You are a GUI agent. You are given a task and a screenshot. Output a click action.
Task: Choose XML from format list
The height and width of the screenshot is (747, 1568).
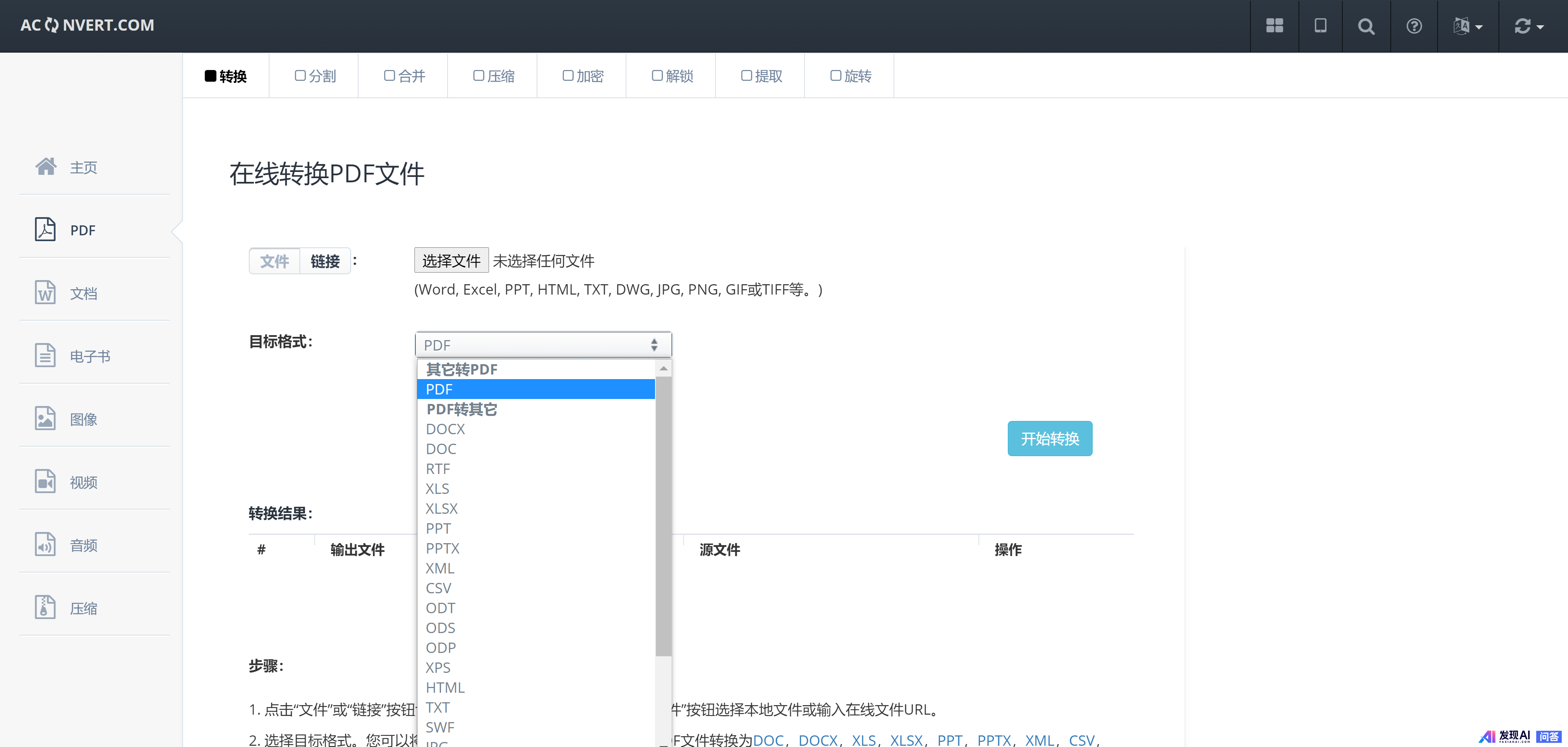point(536,568)
